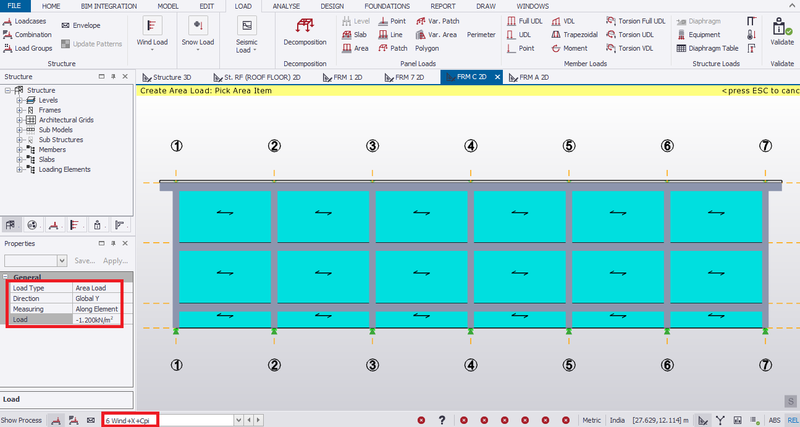This screenshot has width=800, height=427.
Task: Open the FRM A 2D view tab
Action: [x=529, y=78]
